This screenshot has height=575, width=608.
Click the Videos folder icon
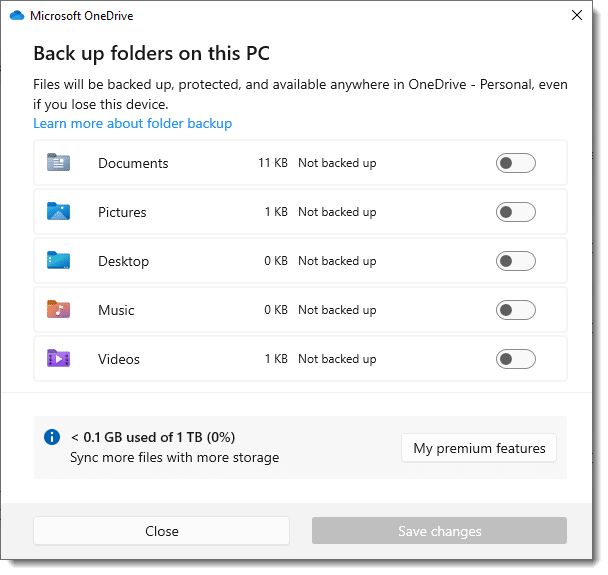tap(59, 359)
